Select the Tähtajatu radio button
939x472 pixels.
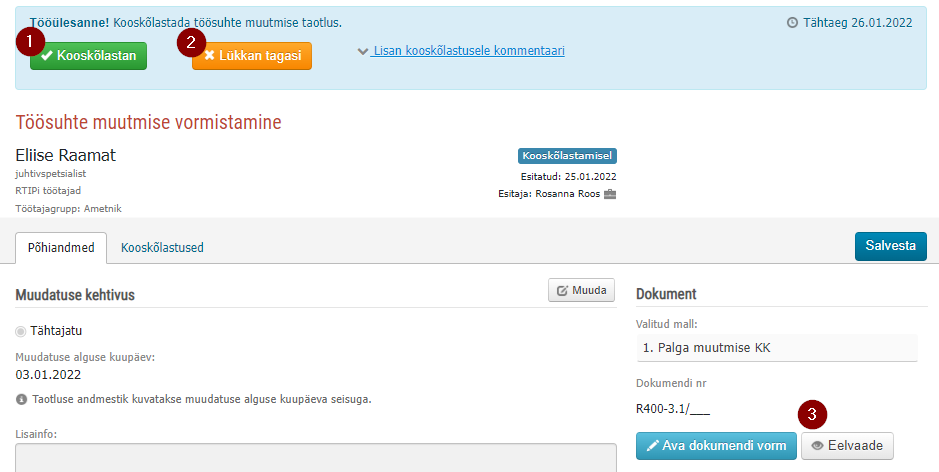(x=21, y=331)
